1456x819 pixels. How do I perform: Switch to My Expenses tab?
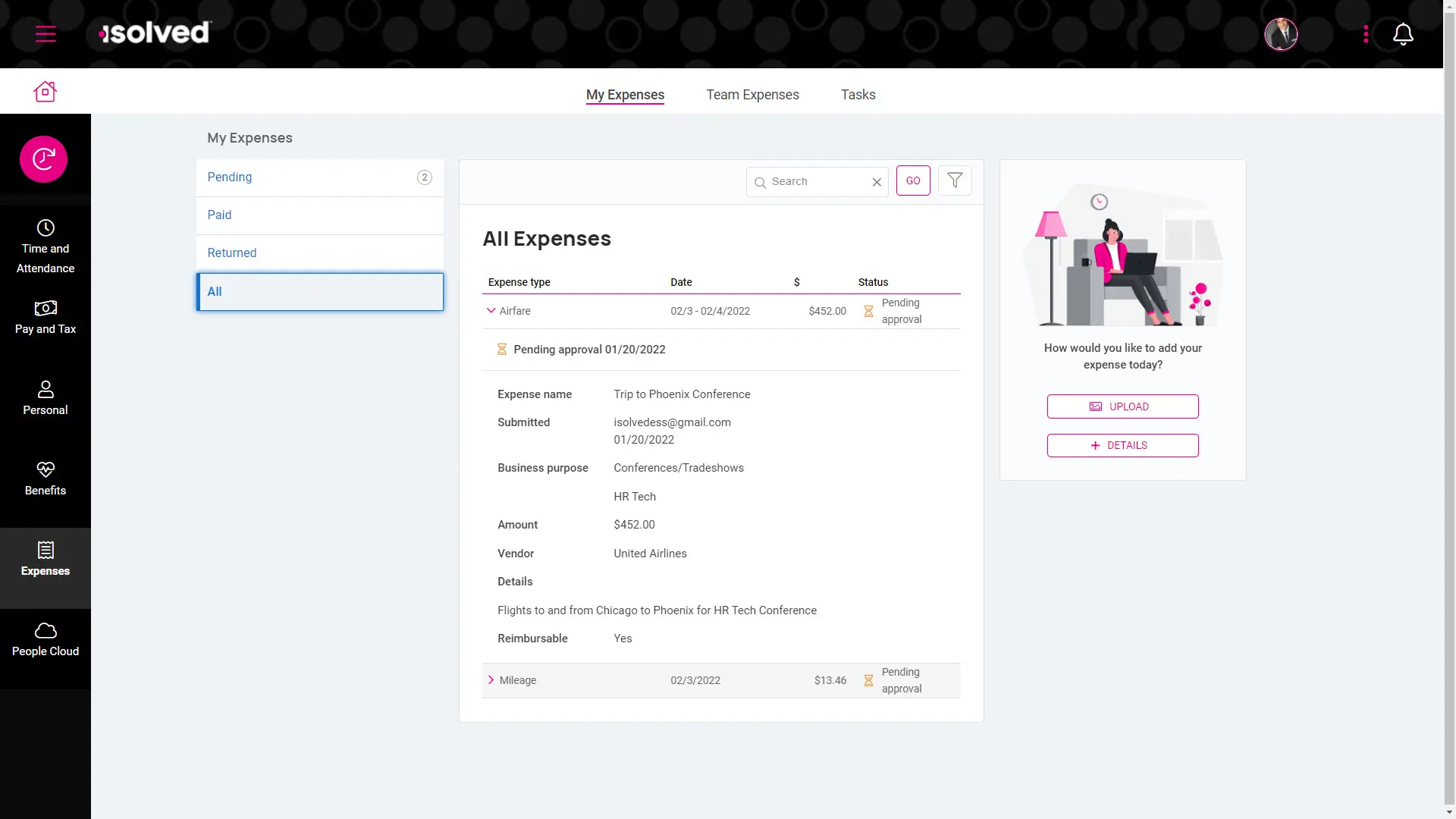625,95
